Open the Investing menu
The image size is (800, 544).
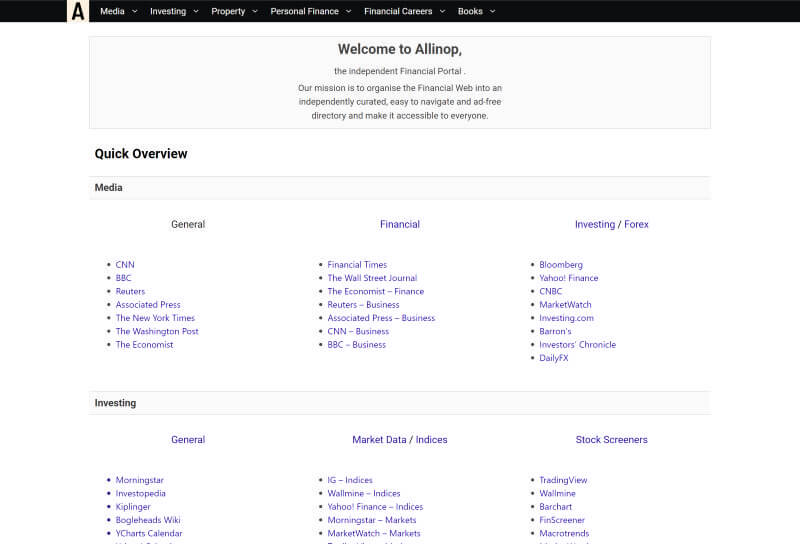pos(168,11)
